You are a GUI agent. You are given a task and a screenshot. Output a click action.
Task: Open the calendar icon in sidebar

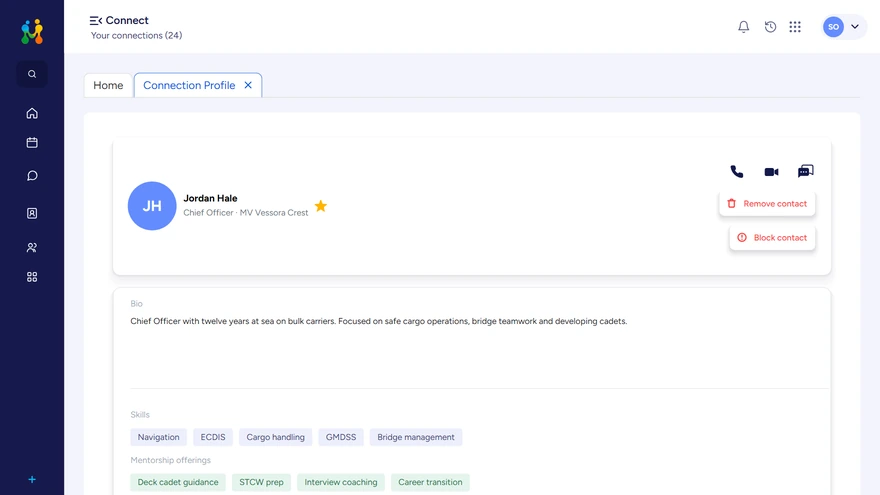click(32, 143)
